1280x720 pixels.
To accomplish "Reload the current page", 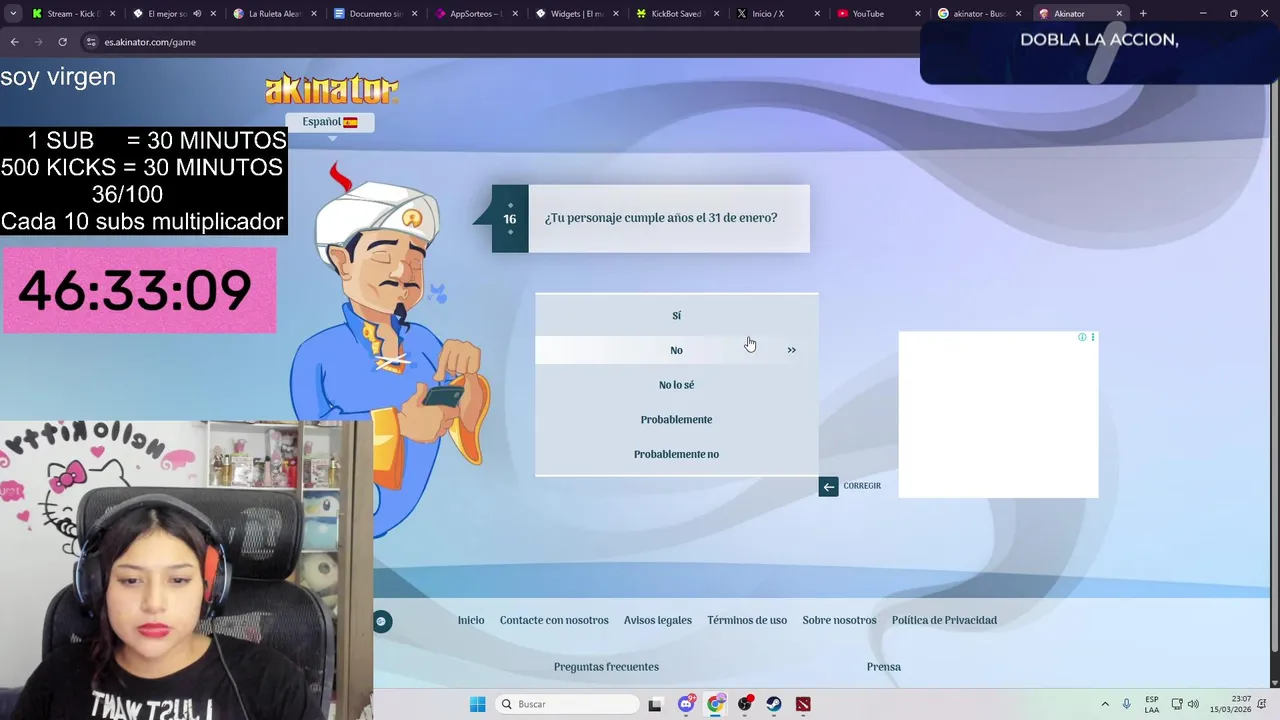I will (62, 42).
